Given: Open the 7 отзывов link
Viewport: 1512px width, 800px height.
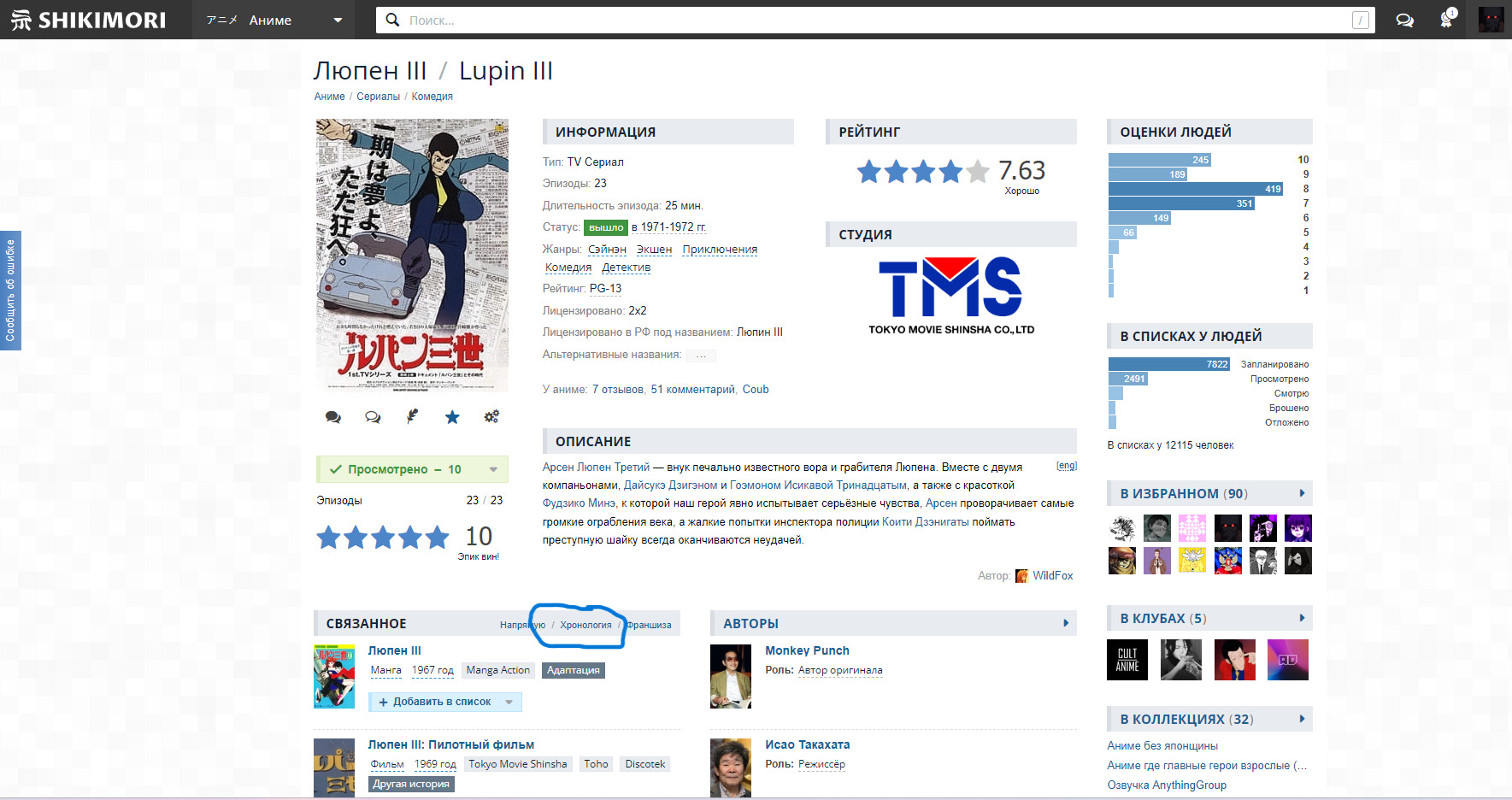Looking at the screenshot, I should [x=617, y=390].
